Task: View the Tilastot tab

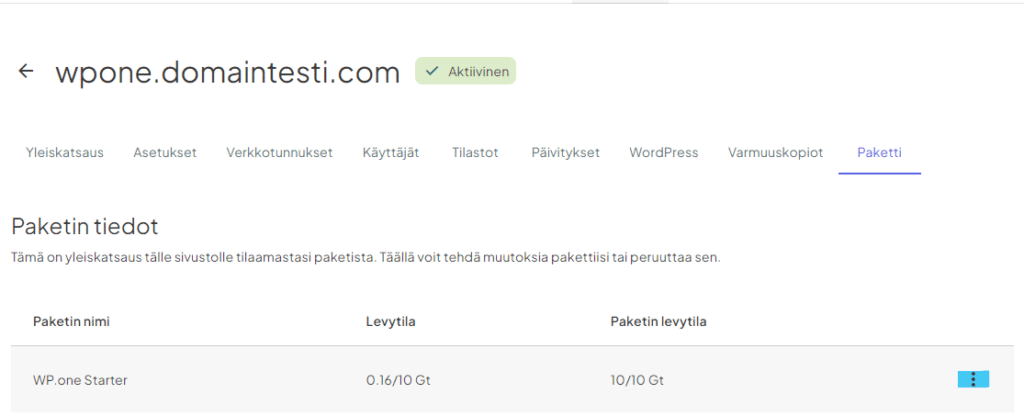Action: point(475,153)
